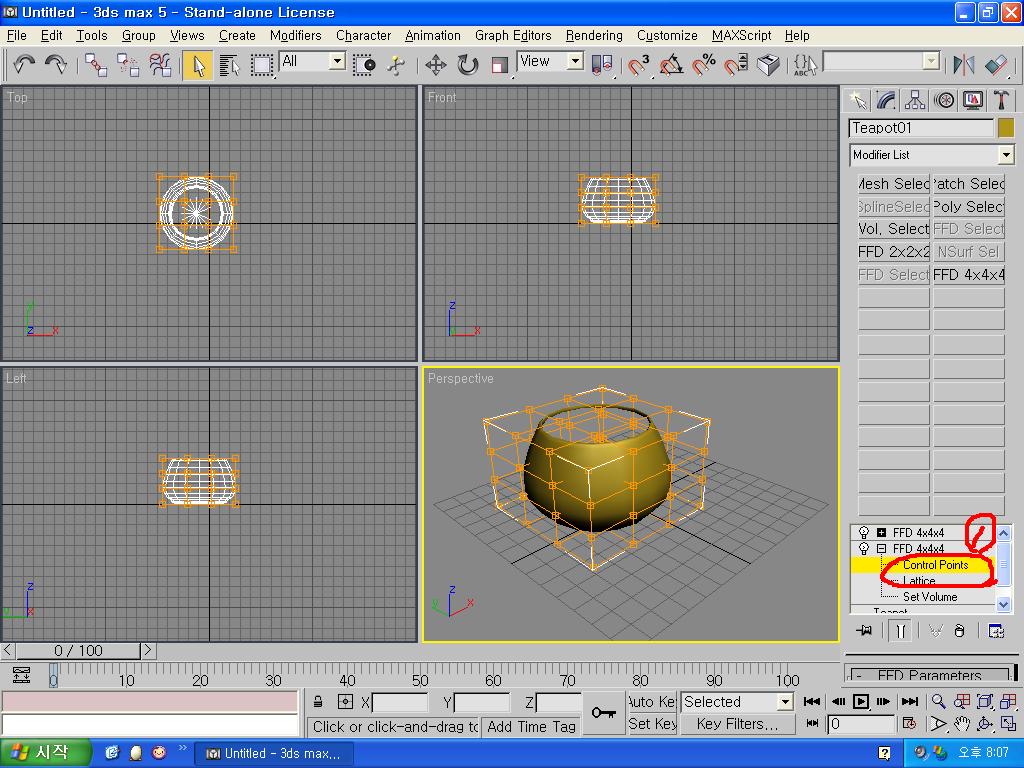The height and width of the screenshot is (768, 1024).
Task: Choose the rectangular selection region tool
Action: 262,65
